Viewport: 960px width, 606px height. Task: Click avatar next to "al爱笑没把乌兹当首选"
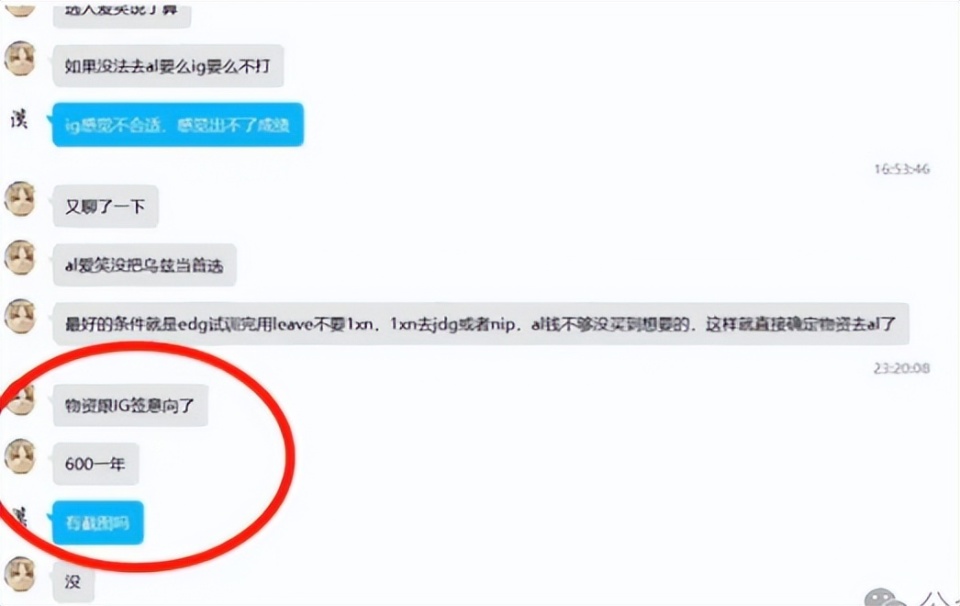[20, 258]
